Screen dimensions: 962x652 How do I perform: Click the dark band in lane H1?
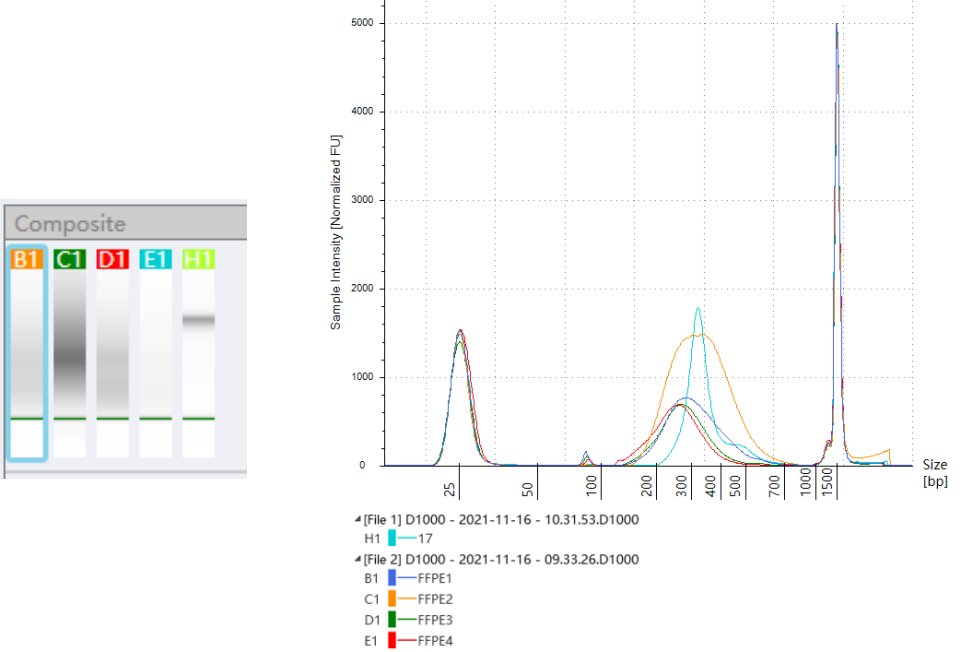tap(199, 320)
